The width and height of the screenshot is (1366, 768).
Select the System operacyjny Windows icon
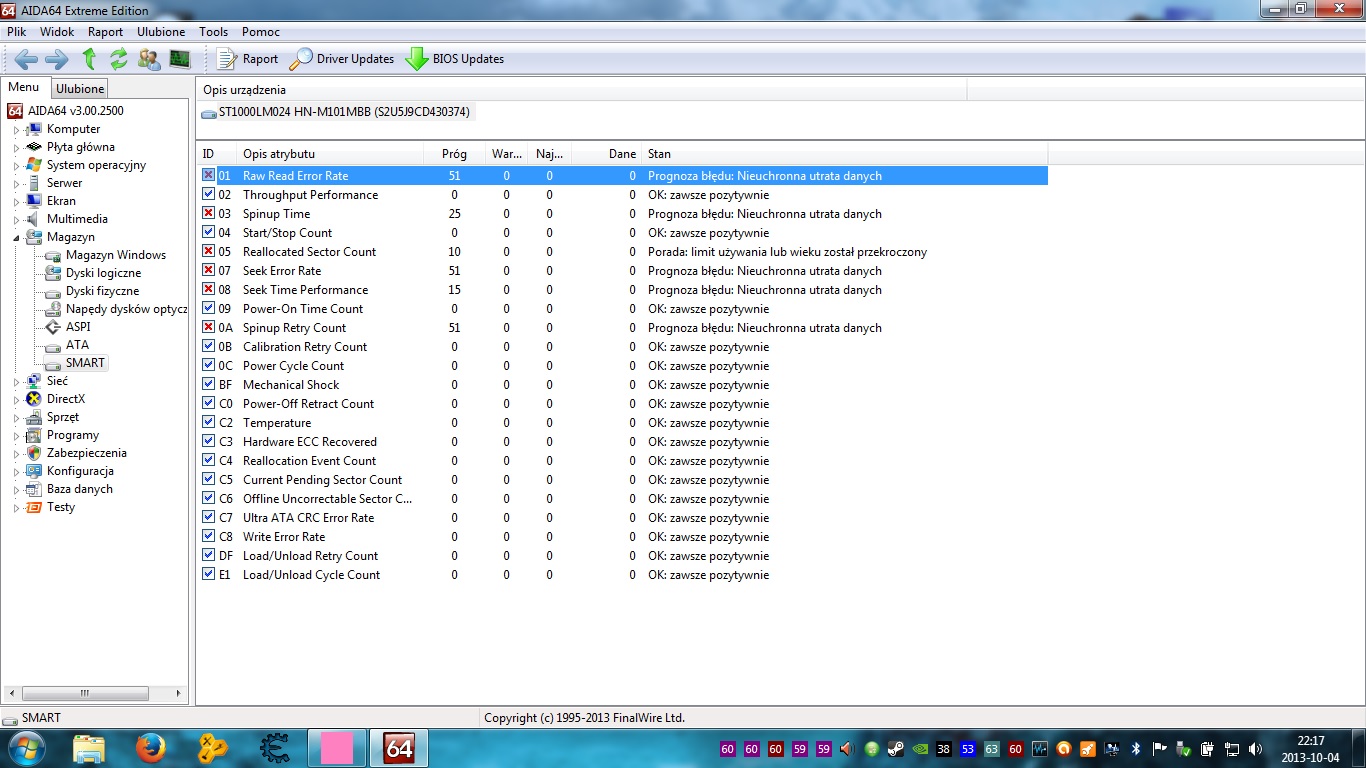[34, 165]
